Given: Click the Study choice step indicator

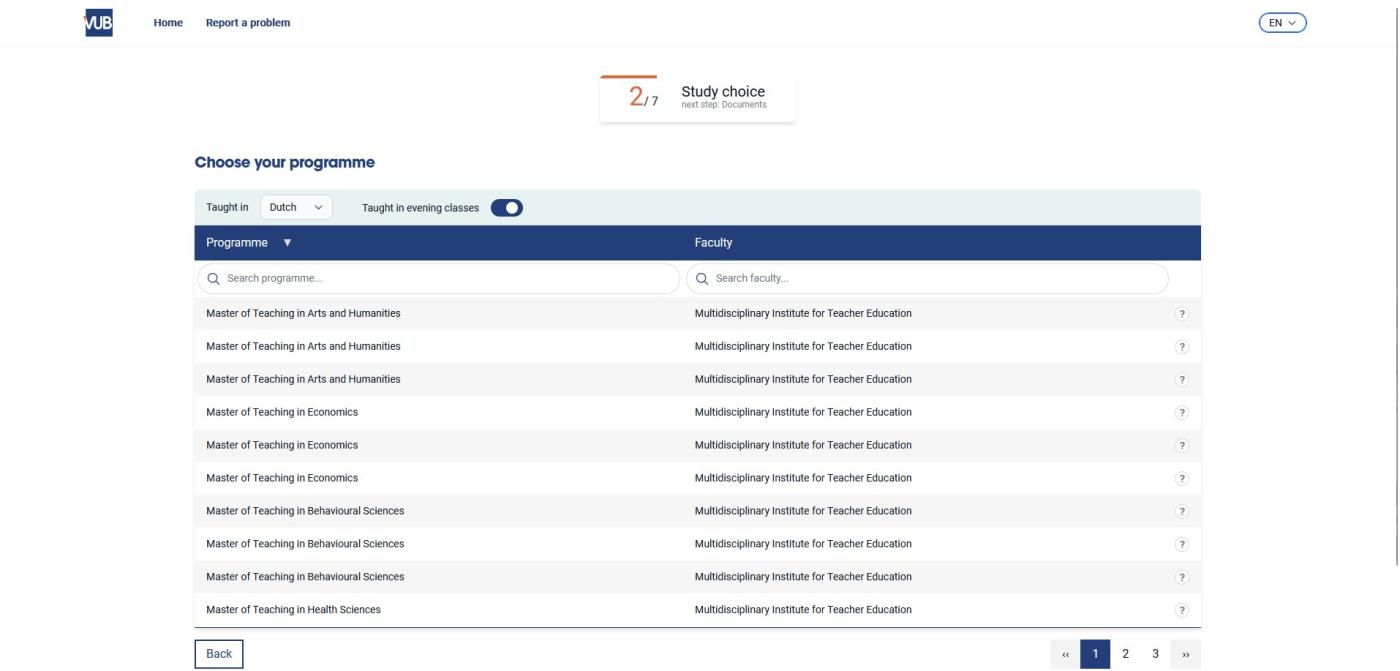Looking at the screenshot, I should click(698, 96).
